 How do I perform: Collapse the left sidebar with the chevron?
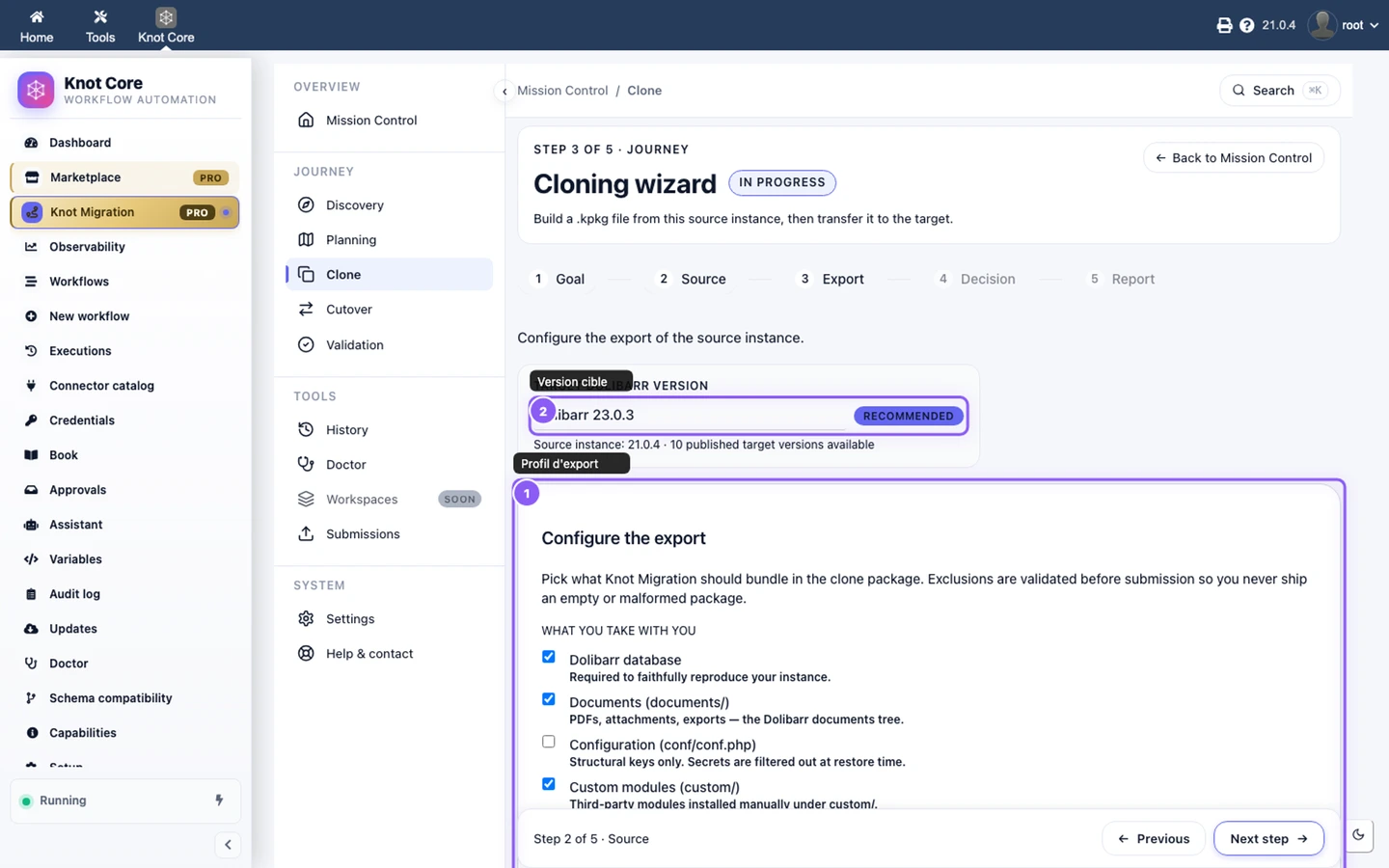click(x=228, y=845)
